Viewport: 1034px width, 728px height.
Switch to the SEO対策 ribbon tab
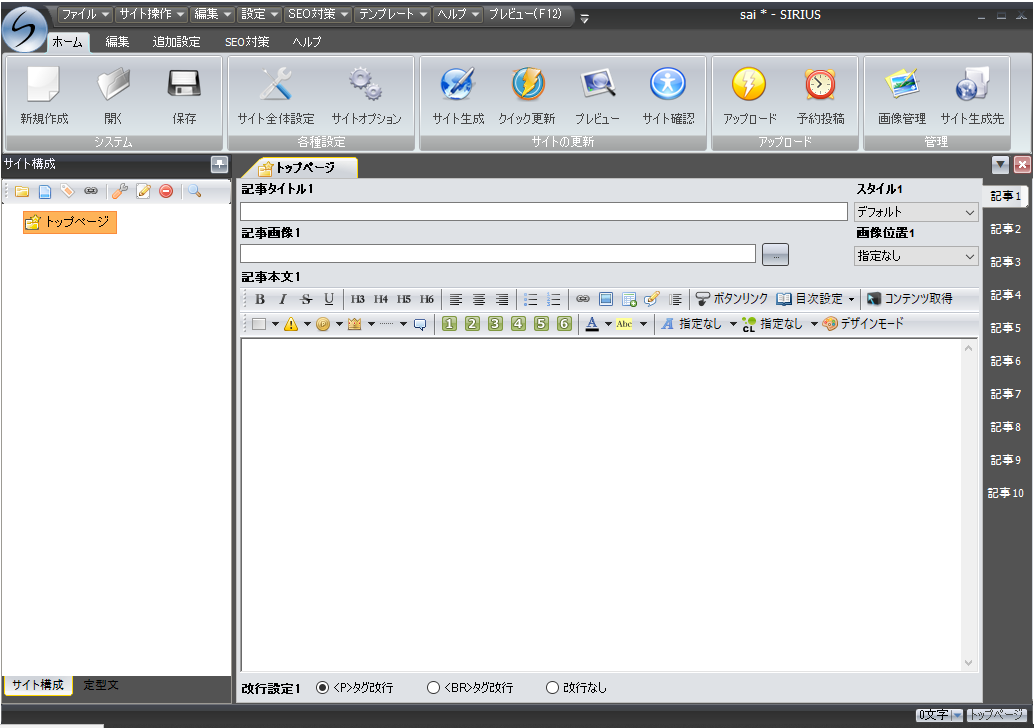[247, 42]
